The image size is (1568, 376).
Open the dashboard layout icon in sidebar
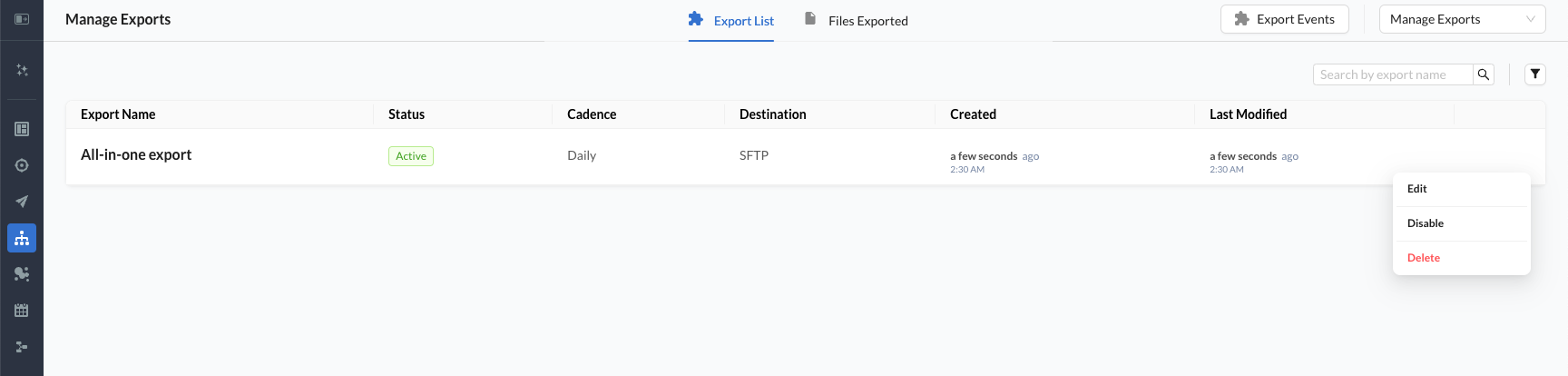pos(22,129)
